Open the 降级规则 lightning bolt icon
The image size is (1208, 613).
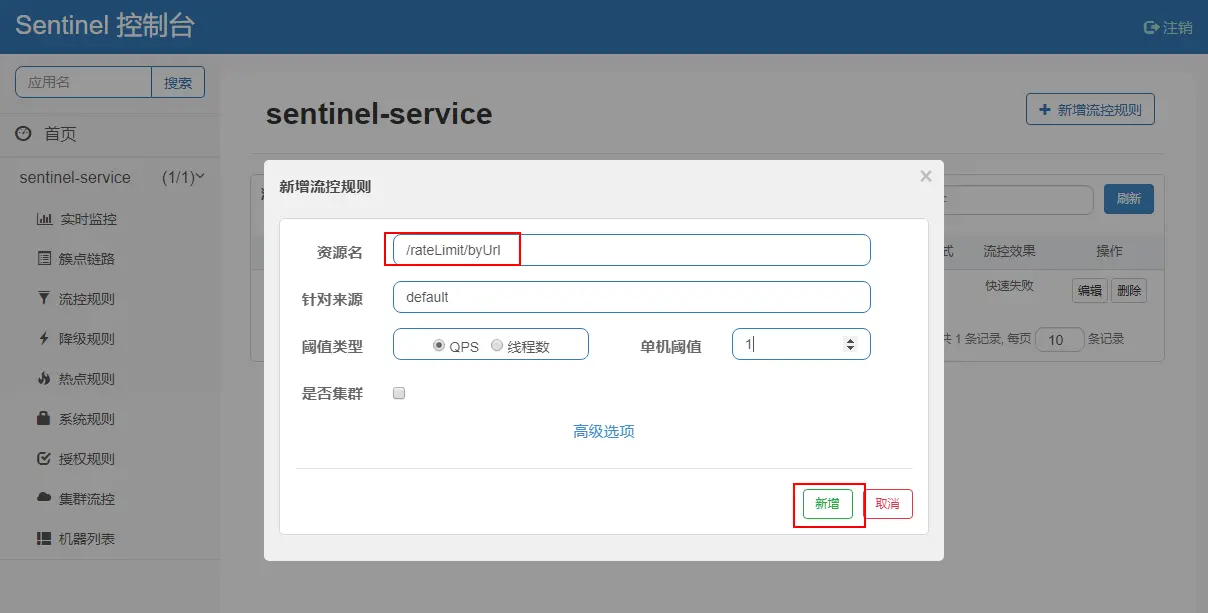(44, 339)
